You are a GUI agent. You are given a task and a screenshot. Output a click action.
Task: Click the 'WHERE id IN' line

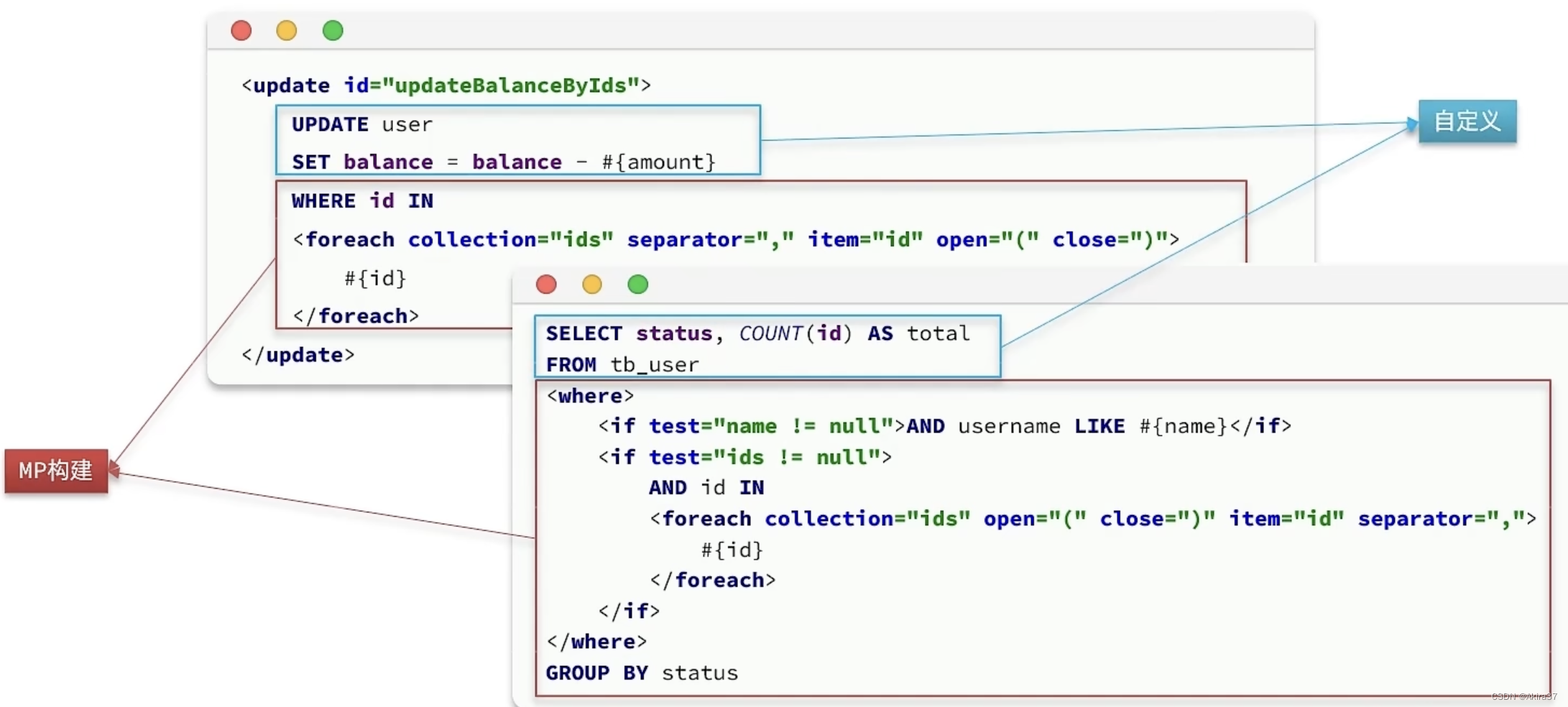[x=362, y=201]
